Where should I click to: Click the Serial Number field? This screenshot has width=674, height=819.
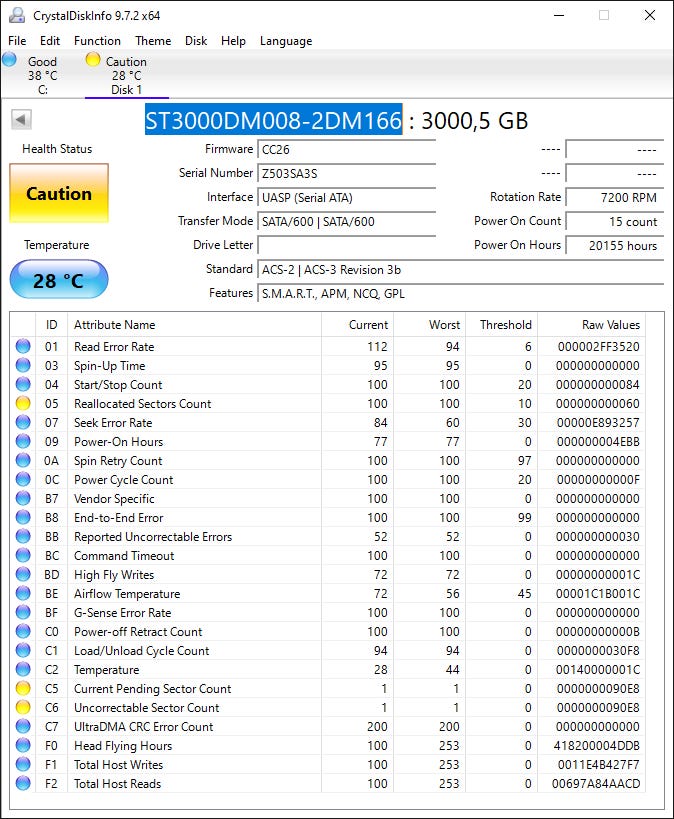(x=346, y=173)
